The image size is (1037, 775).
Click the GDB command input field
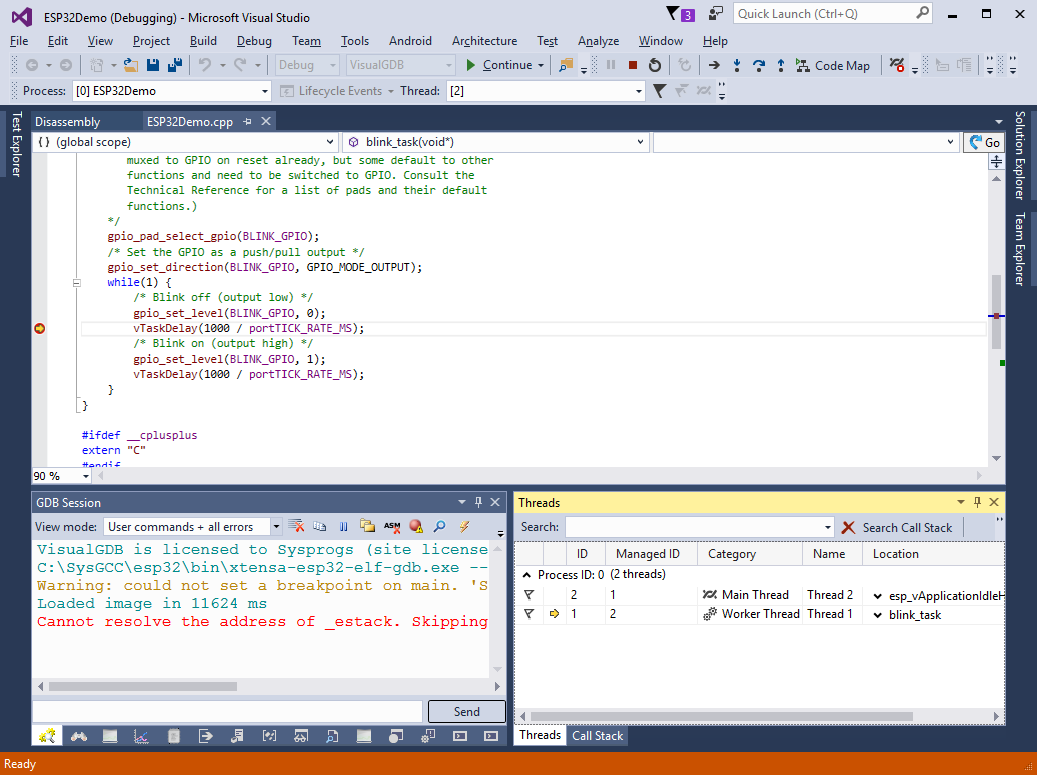pyautogui.click(x=228, y=712)
